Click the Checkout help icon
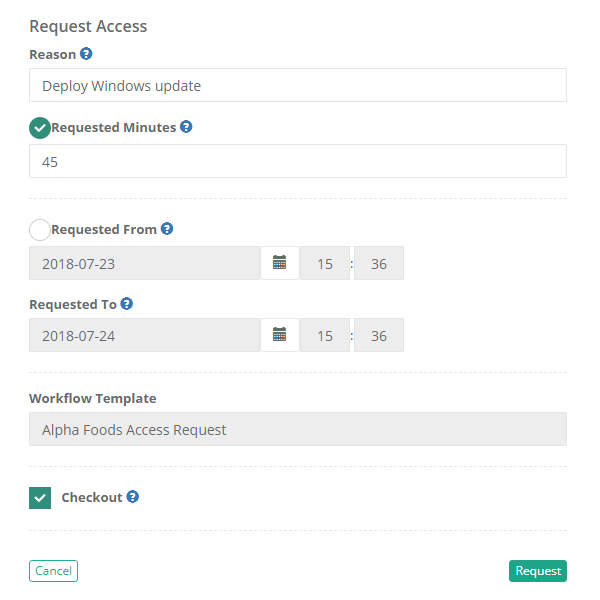This screenshot has height=600, width=600. 133,497
